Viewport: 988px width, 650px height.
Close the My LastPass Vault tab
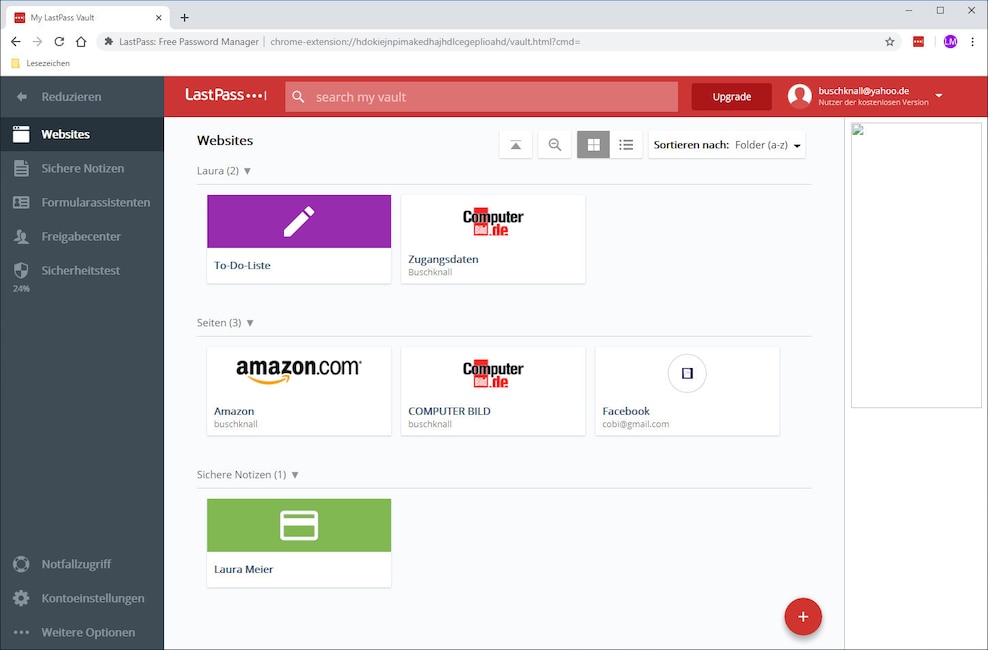point(159,18)
